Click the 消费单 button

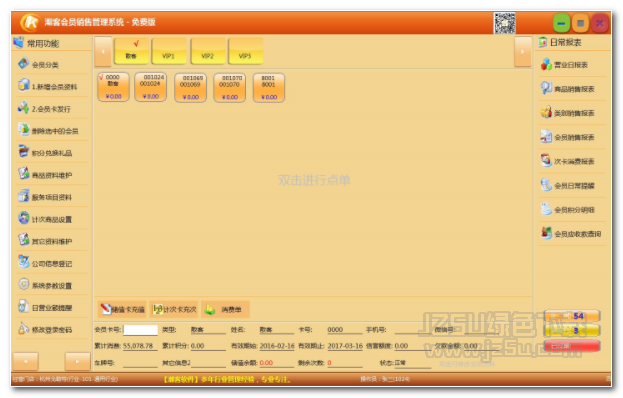225,309
